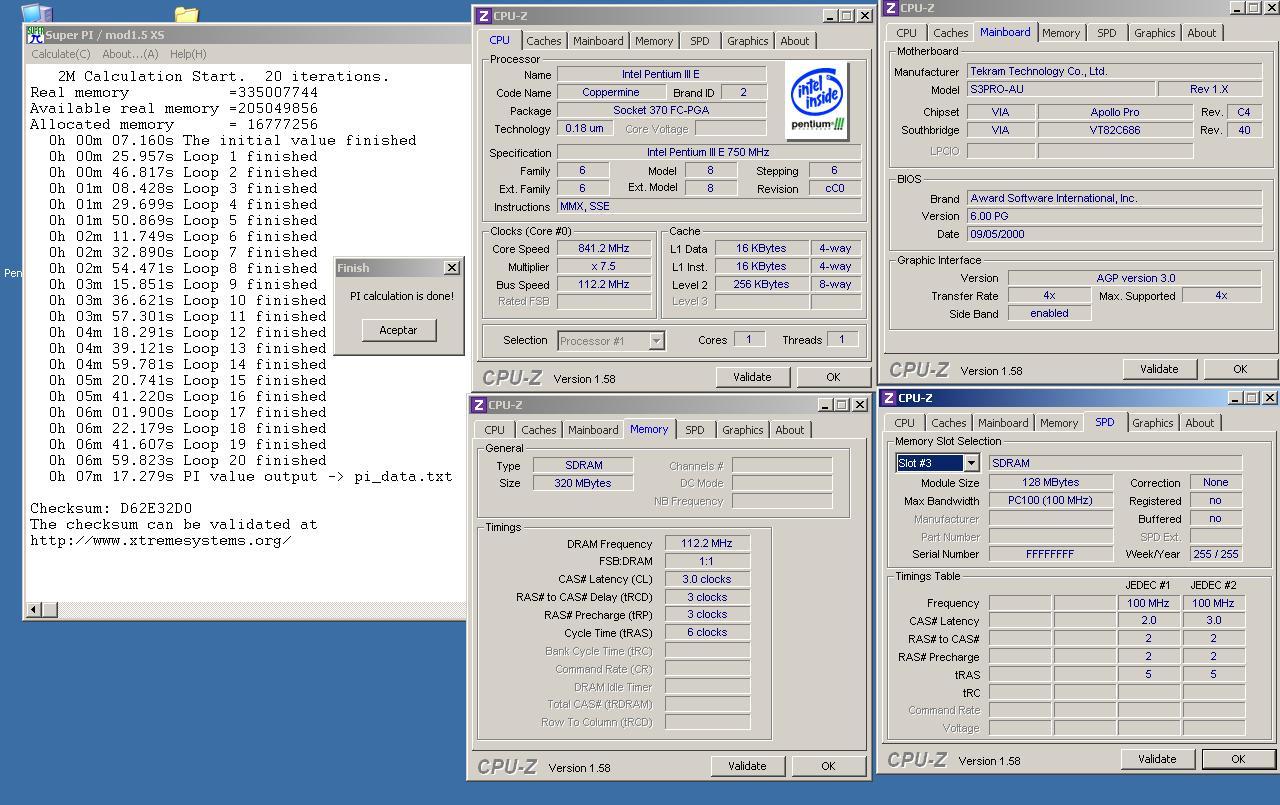This screenshot has width=1280, height=805.
Task: Select the About tab in the SPD window
Action: tap(1199, 423)
